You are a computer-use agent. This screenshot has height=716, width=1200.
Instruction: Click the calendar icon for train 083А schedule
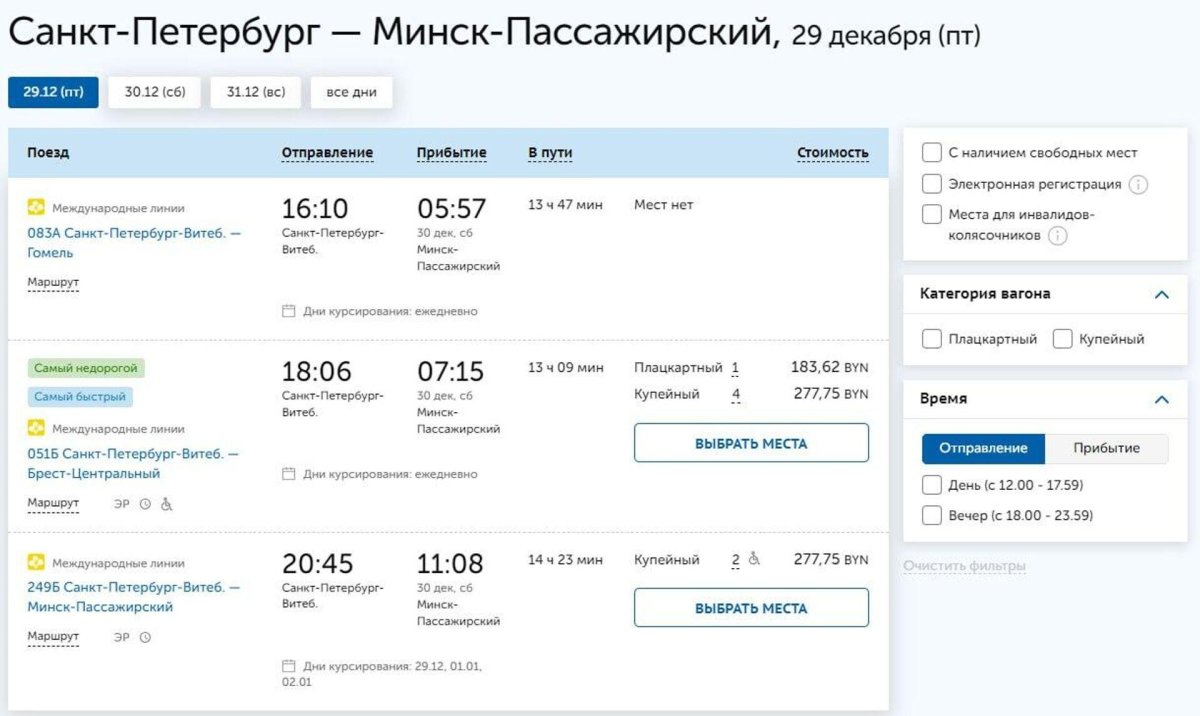click(289, 311)
